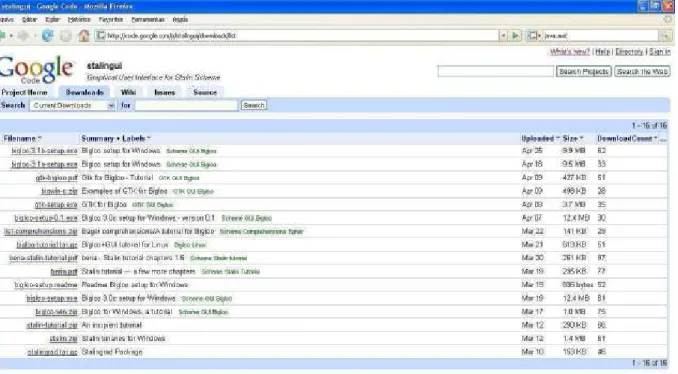The height and width of the screenshot is (374, 678).
Task: Click the search engine icon in search box
Action: click(x=533, y=36)
